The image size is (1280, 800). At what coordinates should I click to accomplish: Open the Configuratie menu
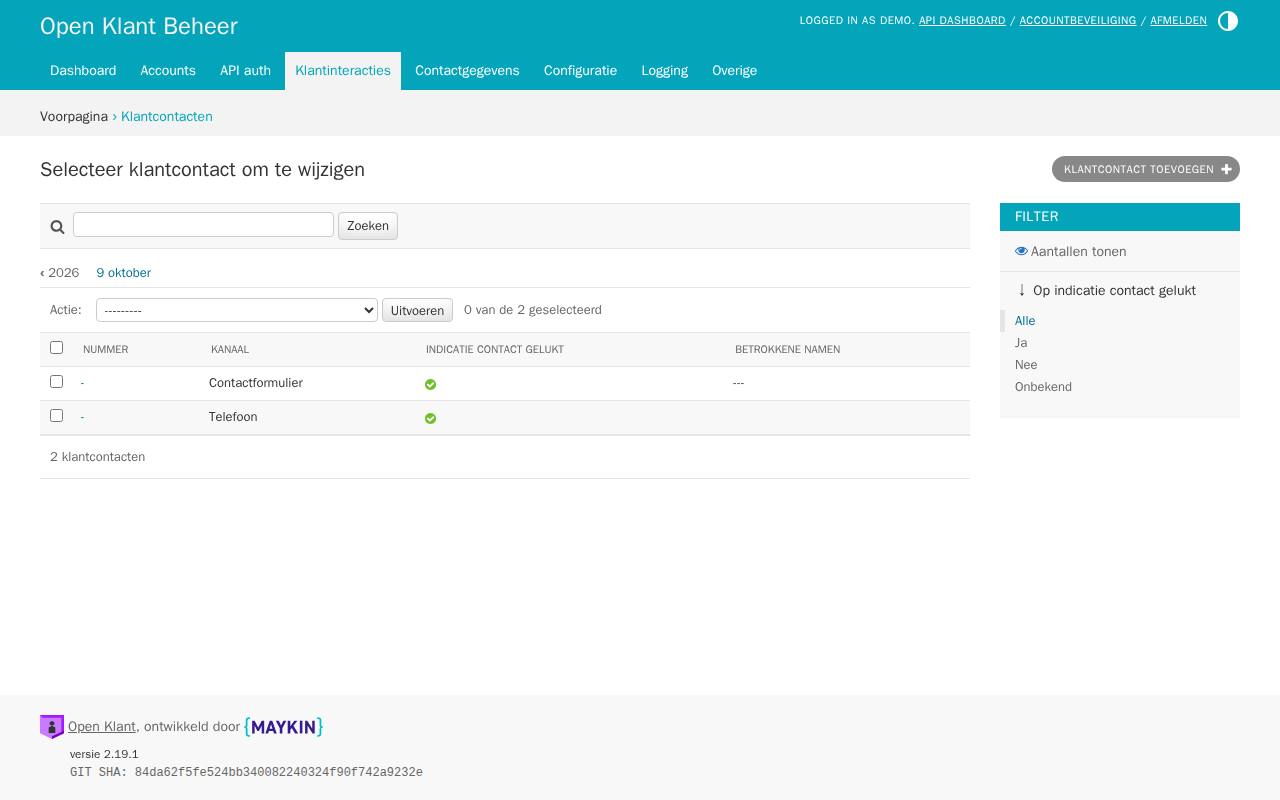point(580,71)
